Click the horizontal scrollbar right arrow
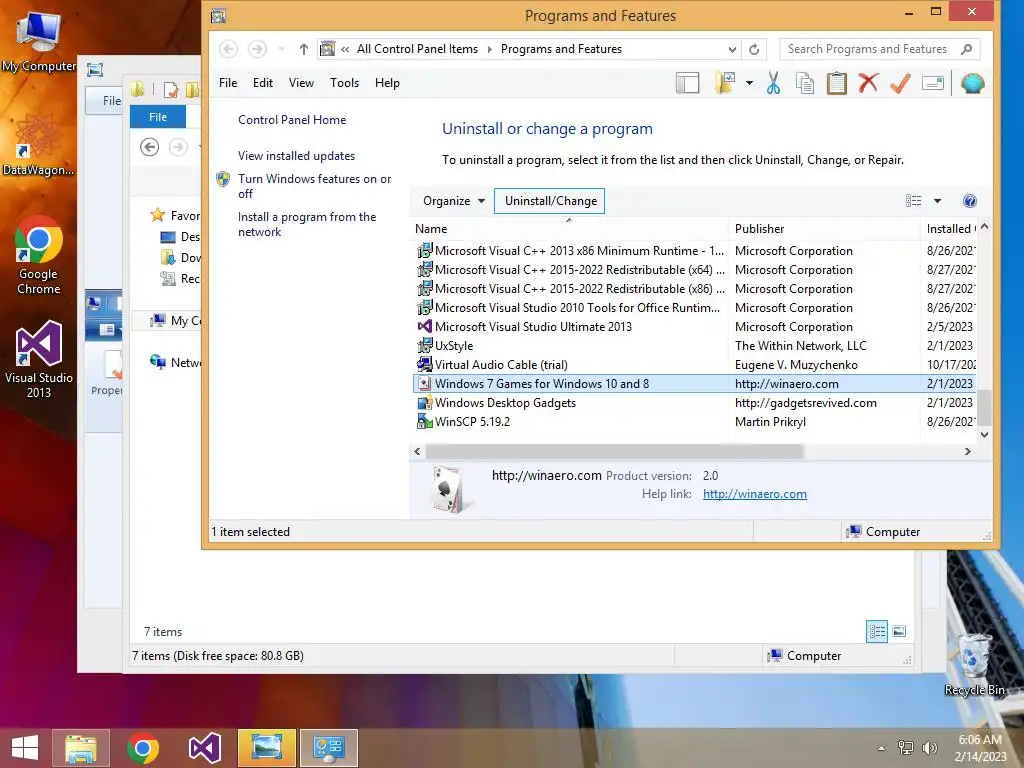 pos(967,451)
